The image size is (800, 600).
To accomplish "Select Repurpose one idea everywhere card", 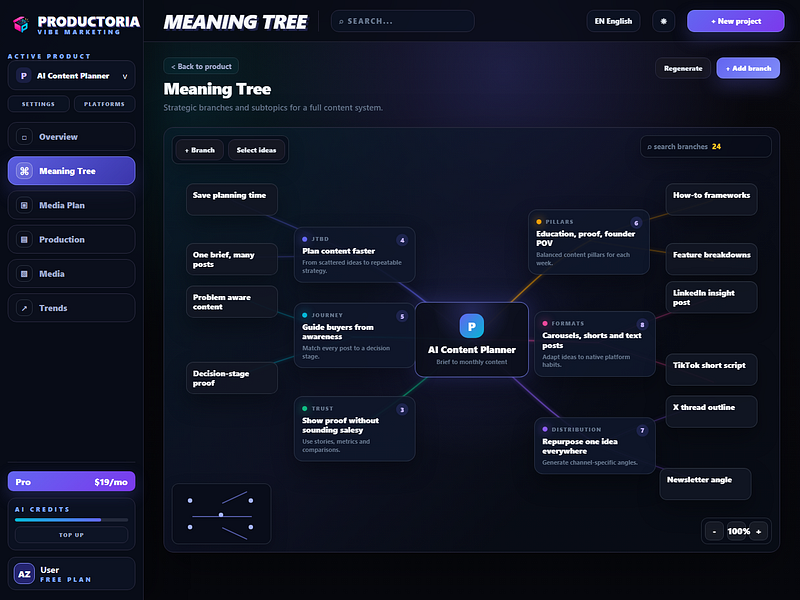I will 595,446.
